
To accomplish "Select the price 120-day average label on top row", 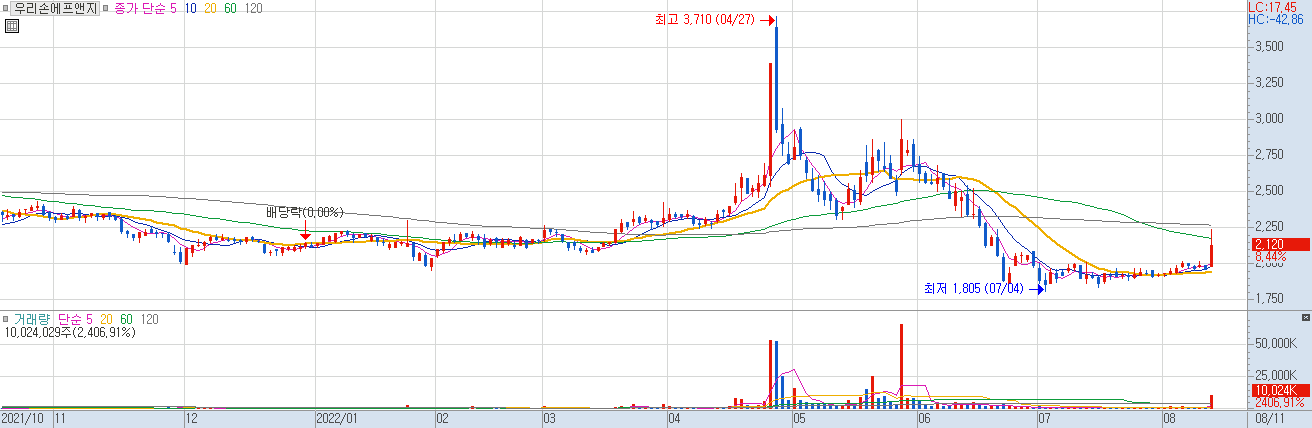I will (254, 8).
